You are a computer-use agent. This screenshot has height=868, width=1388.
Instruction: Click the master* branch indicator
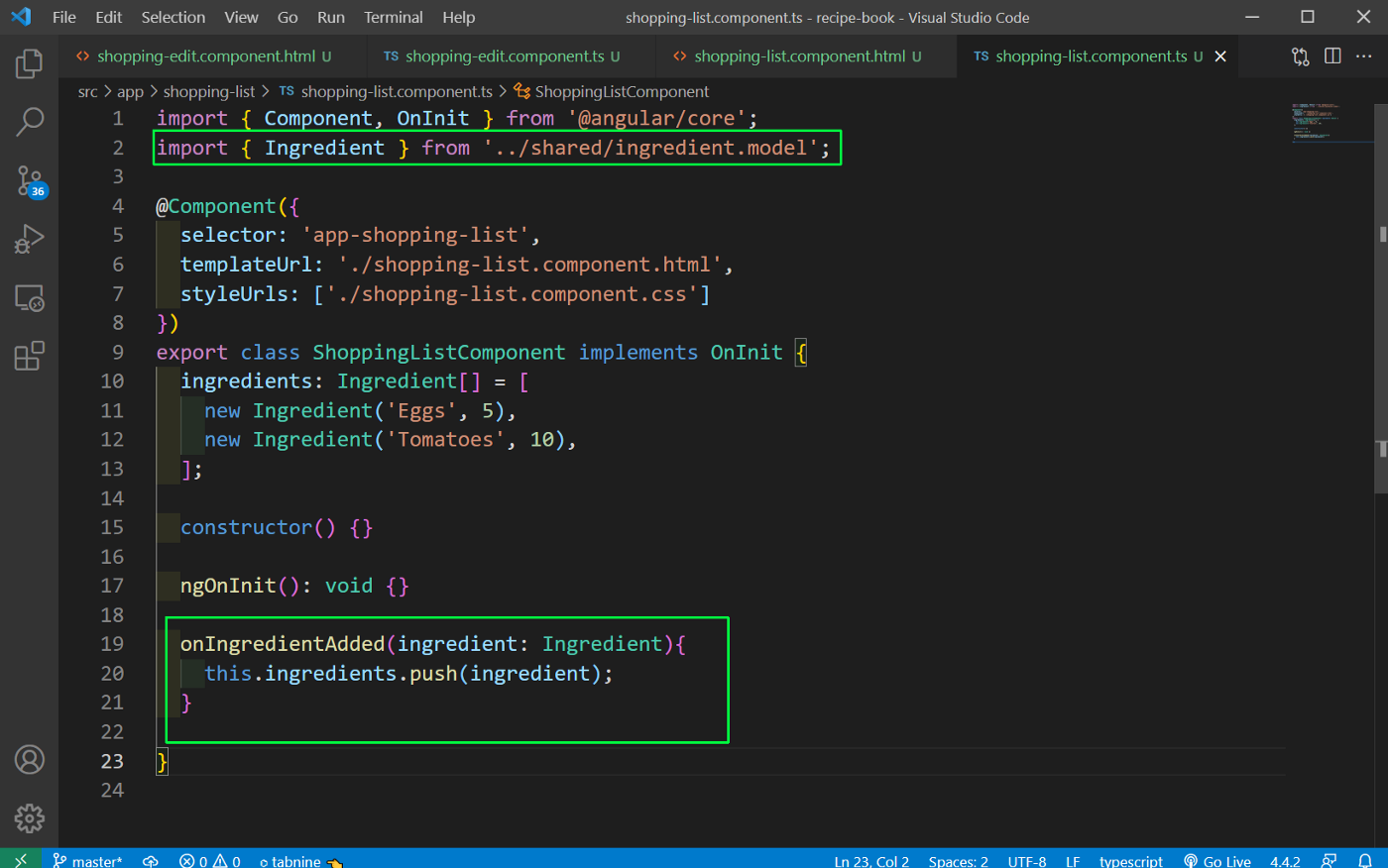[87, 861]
